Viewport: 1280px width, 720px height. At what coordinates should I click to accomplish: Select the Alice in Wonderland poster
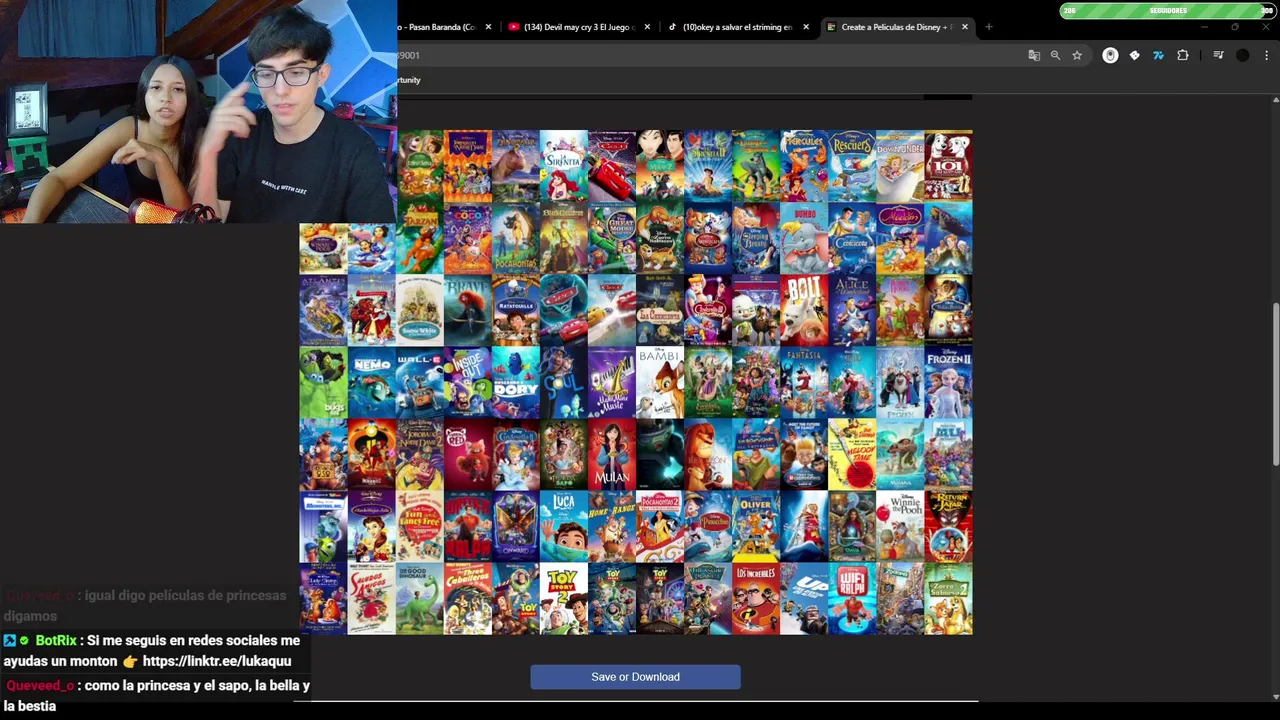point(852,310)
